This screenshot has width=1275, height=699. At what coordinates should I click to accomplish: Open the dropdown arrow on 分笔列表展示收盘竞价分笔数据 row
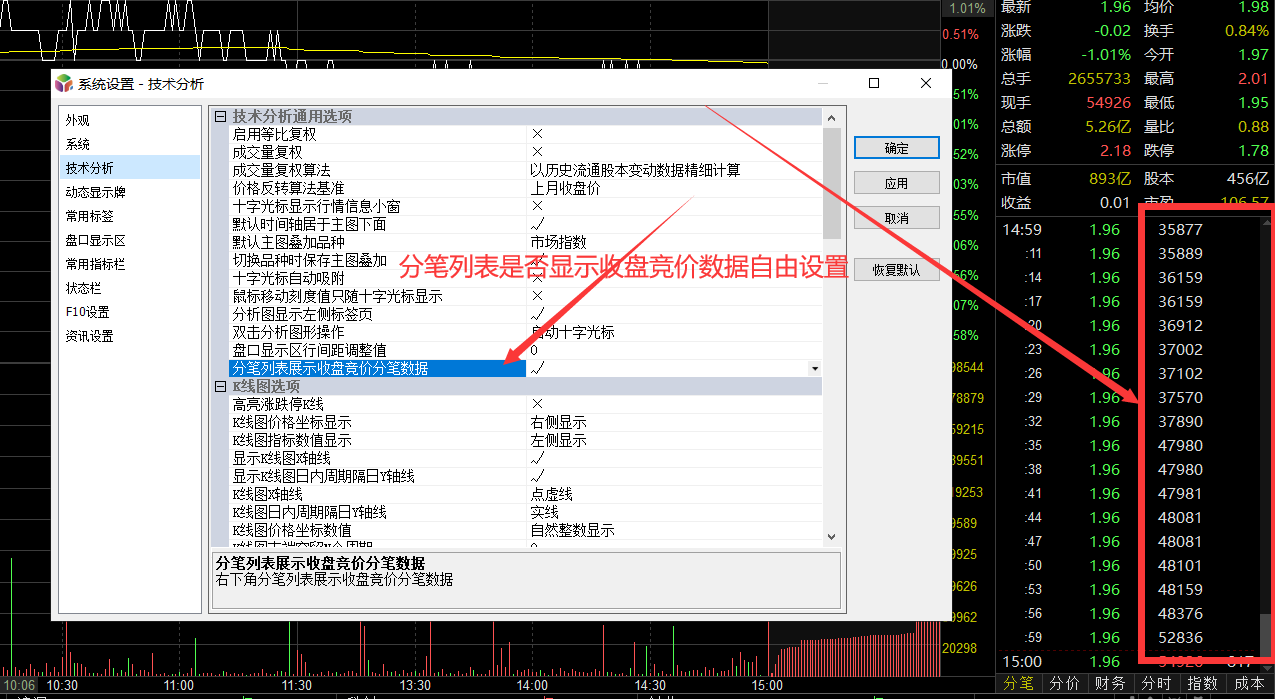(x=815, y=368)
